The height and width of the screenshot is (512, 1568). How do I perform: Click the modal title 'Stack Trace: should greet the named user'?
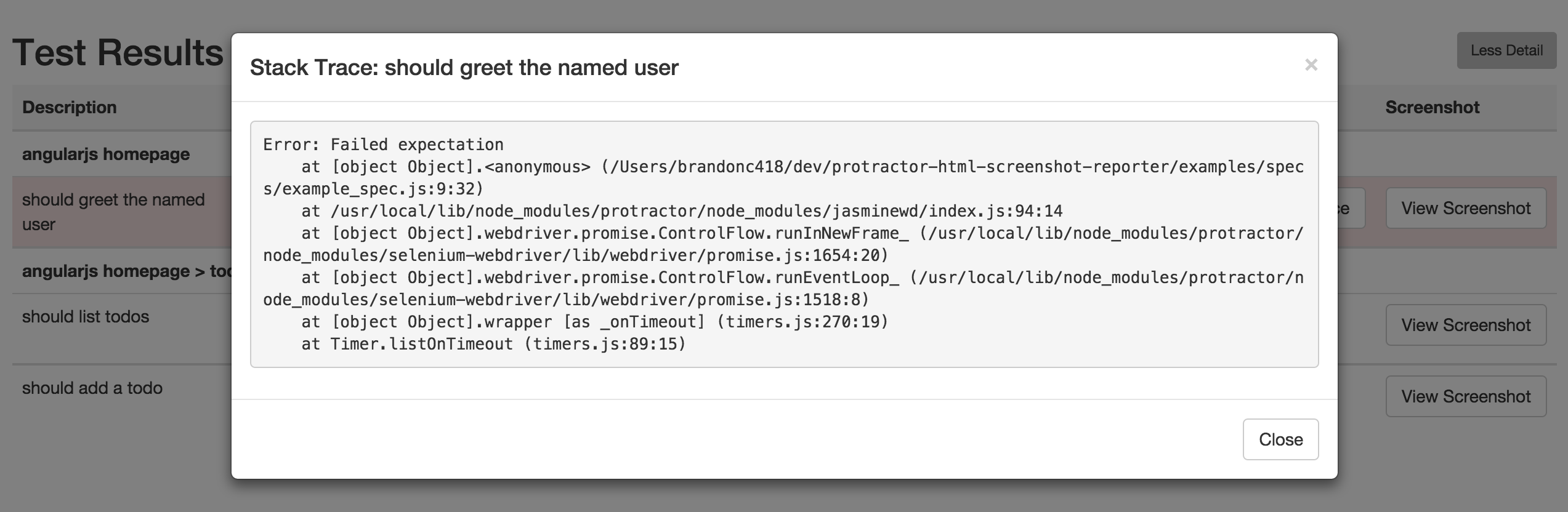tap(464, 68)
